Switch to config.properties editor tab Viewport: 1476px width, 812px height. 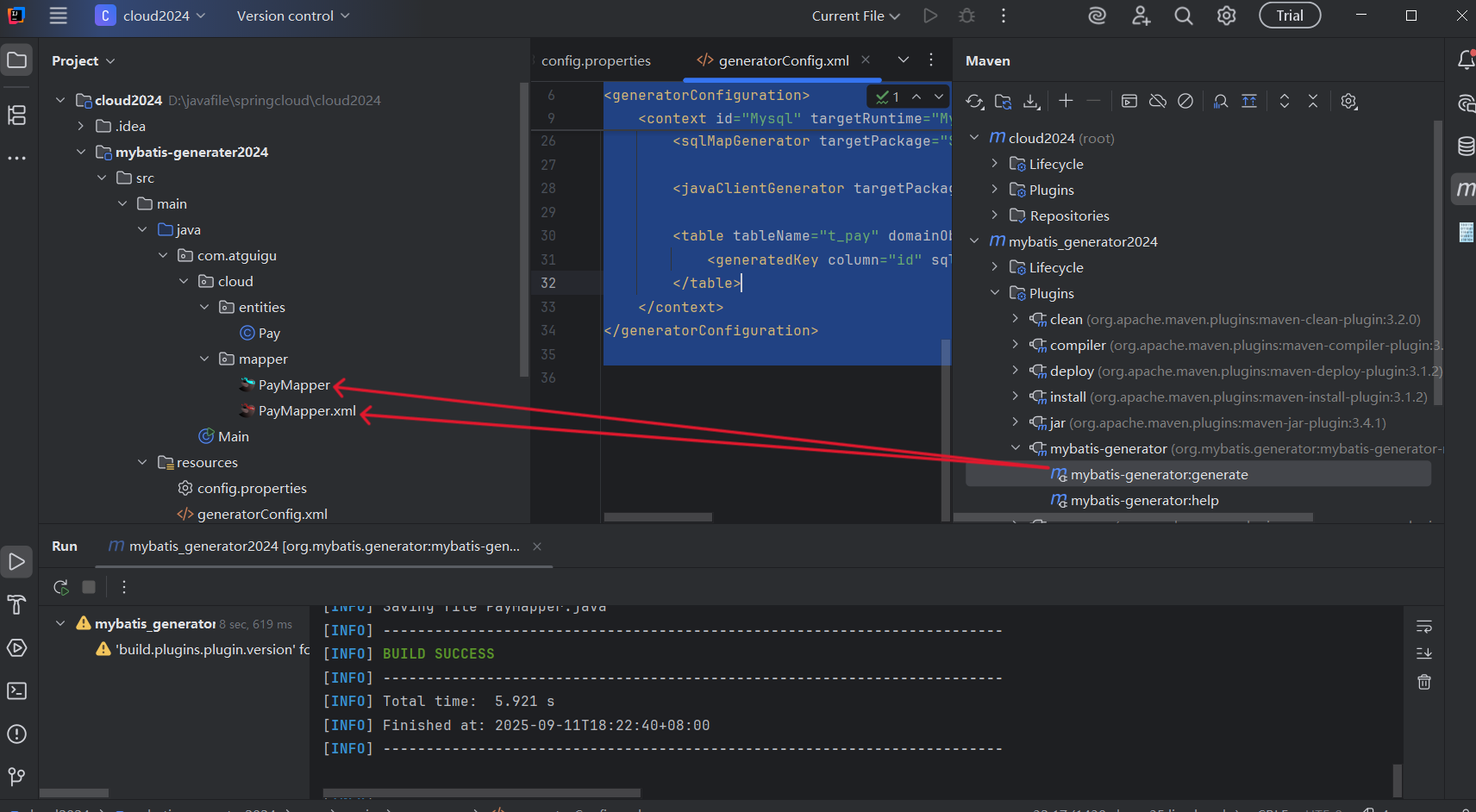tap(596, 61)
